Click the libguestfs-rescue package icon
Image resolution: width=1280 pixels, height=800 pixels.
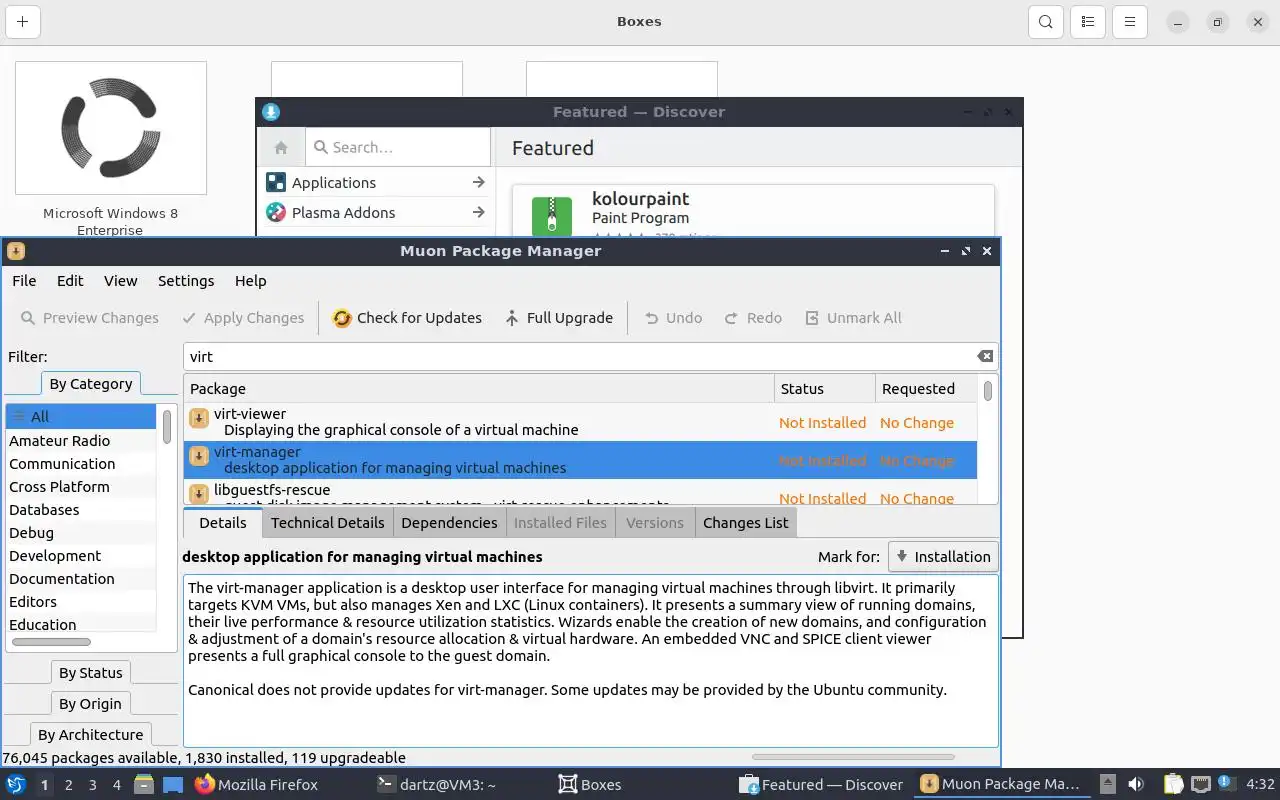pos(199,494)
